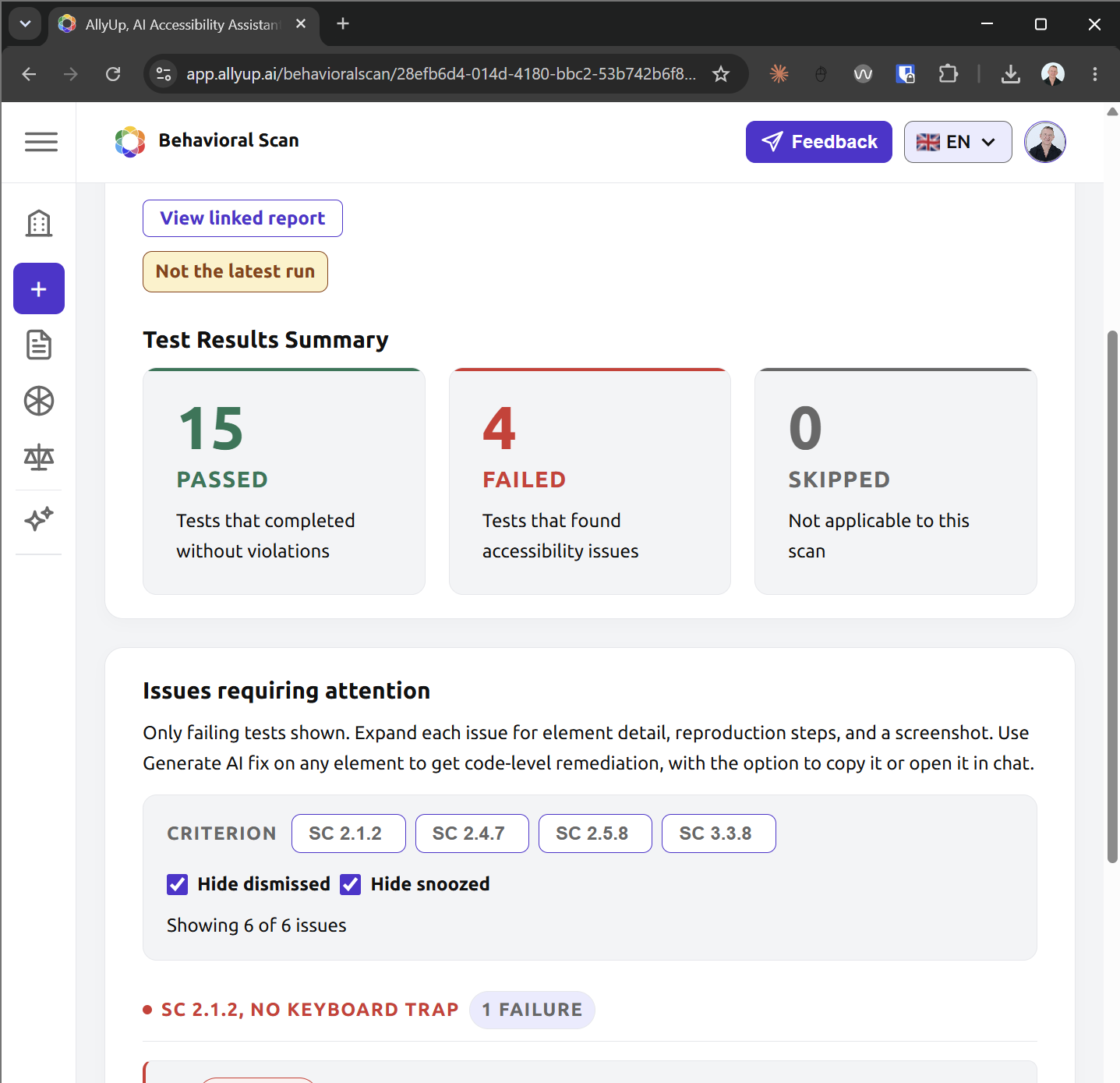Open the W circle extension icon
Image resolution: width=1120 pixels, height=1083 pixels.
pyautogui.click(x=863, y=74)
